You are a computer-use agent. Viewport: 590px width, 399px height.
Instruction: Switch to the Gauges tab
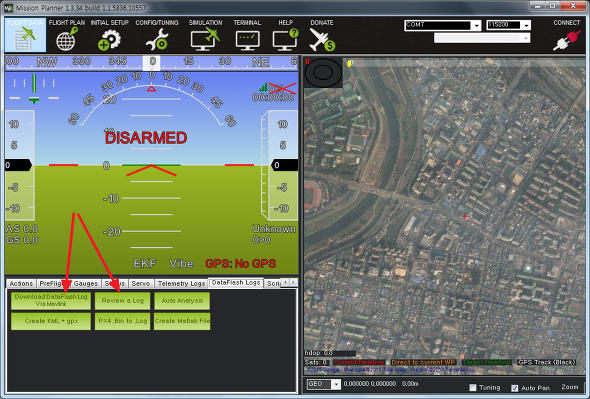(86, 283)
